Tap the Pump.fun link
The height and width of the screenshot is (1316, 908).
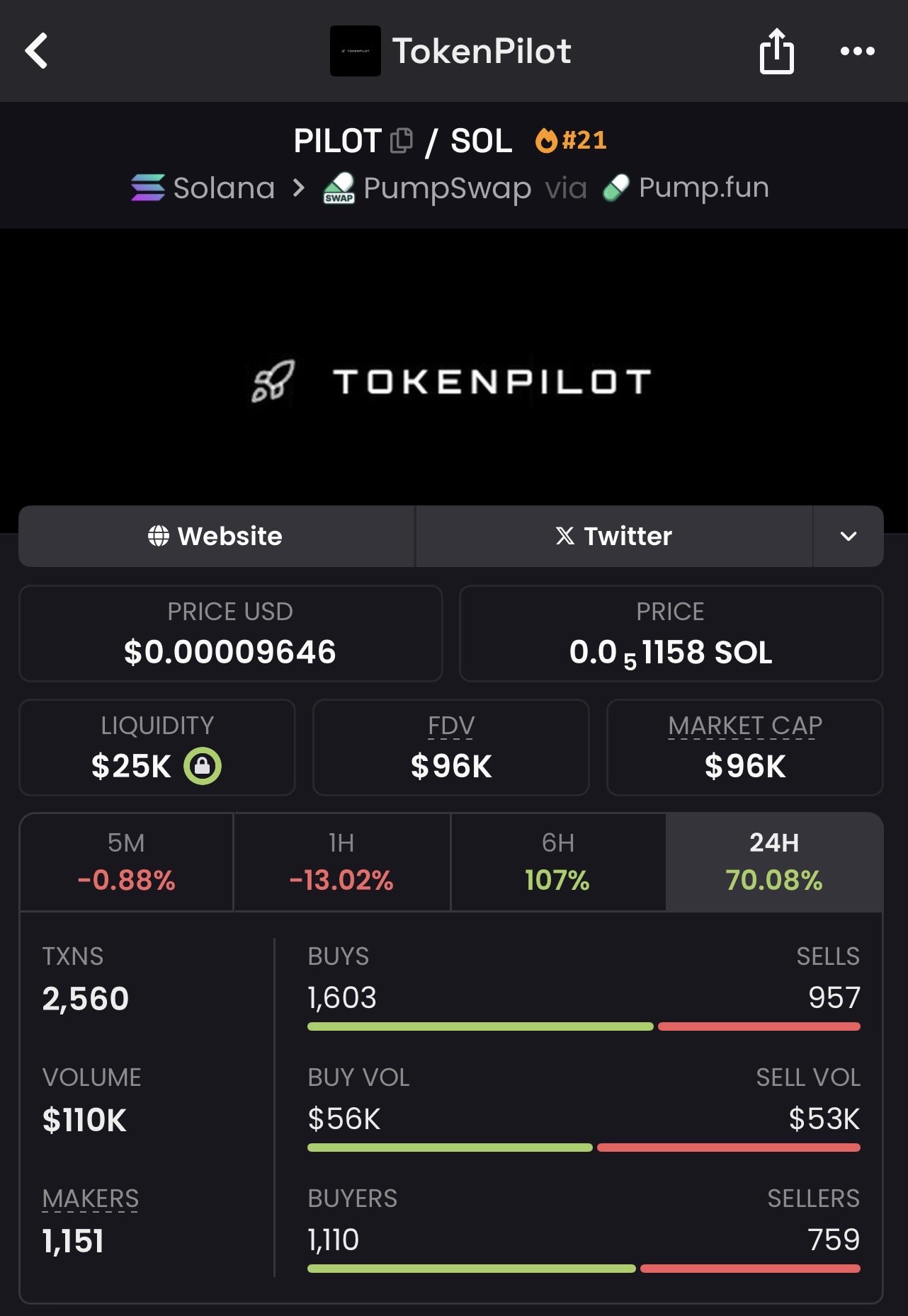703,188
